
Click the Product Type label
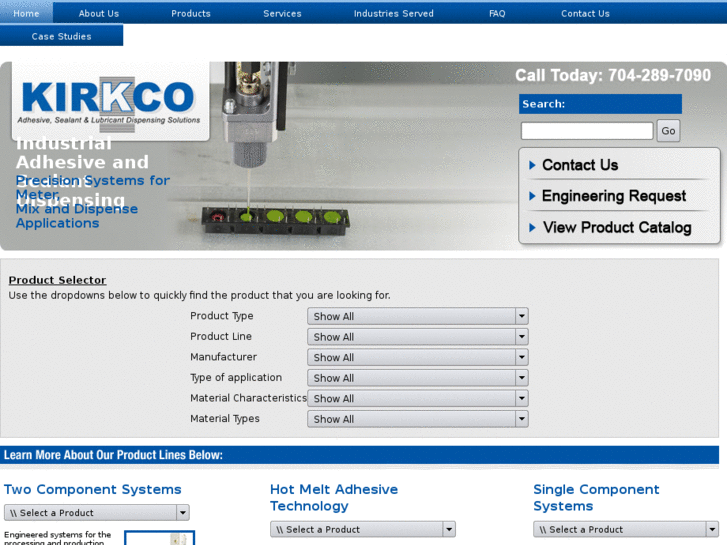tap(222, 316)
